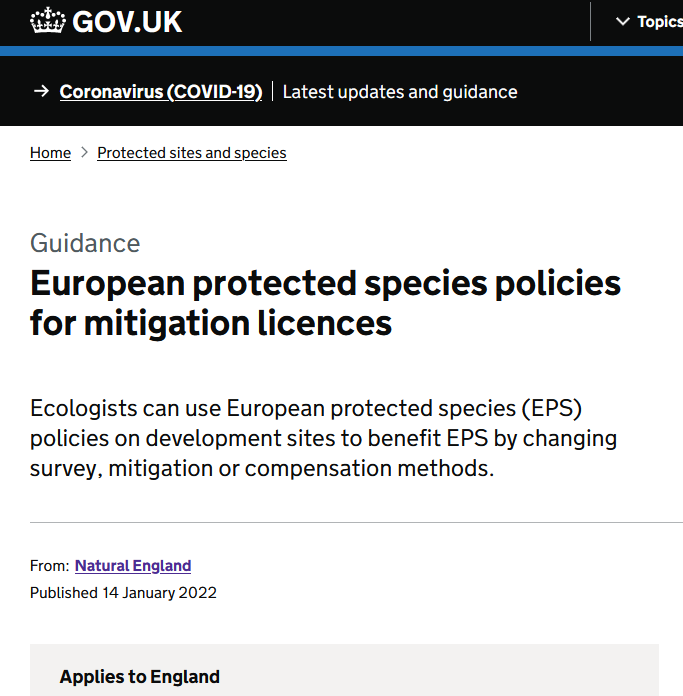This screenshot has height=696, width=683.
Task: Click the arrow icon beside Coronavirus
Action: coord(41,92)
